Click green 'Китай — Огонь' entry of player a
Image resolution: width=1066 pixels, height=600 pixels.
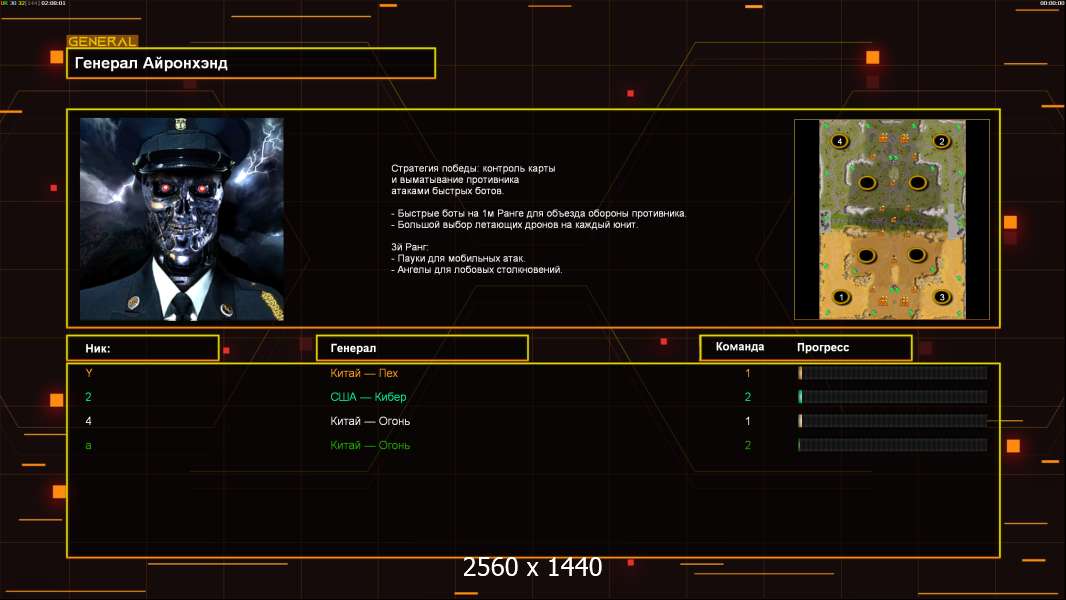[x=370, y=445]
